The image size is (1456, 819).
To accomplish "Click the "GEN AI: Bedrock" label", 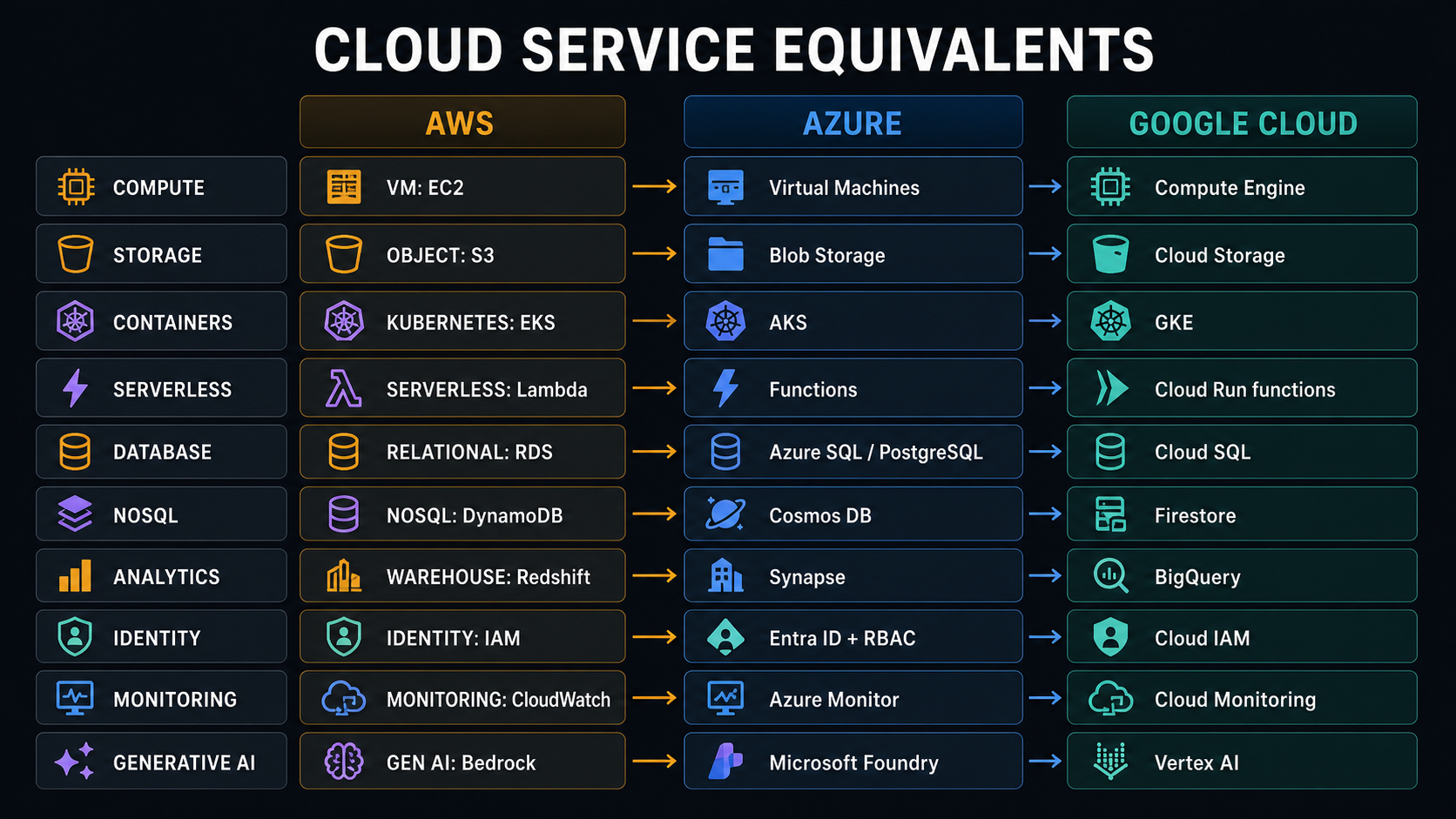I will [x=461, y=762].
